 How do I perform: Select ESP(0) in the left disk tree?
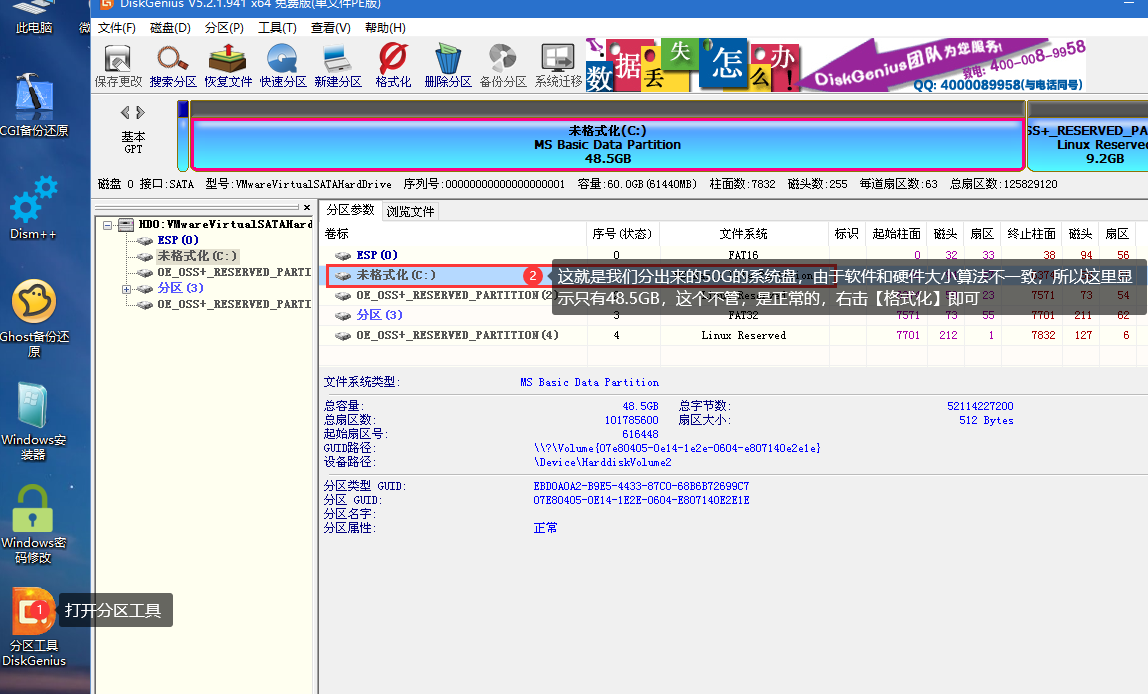[x=178, y=240]
